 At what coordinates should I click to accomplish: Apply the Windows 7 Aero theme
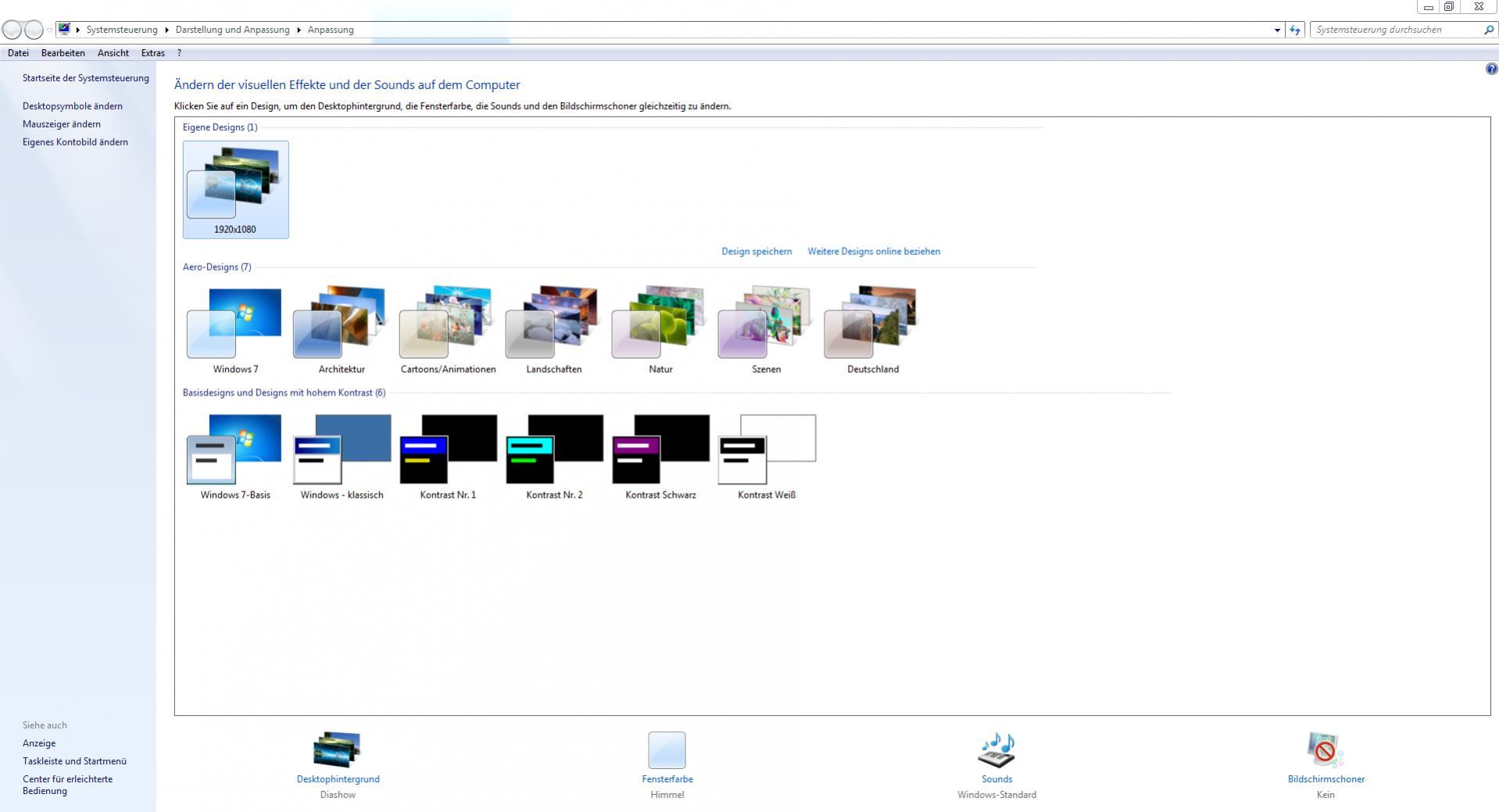pos(235,331)
